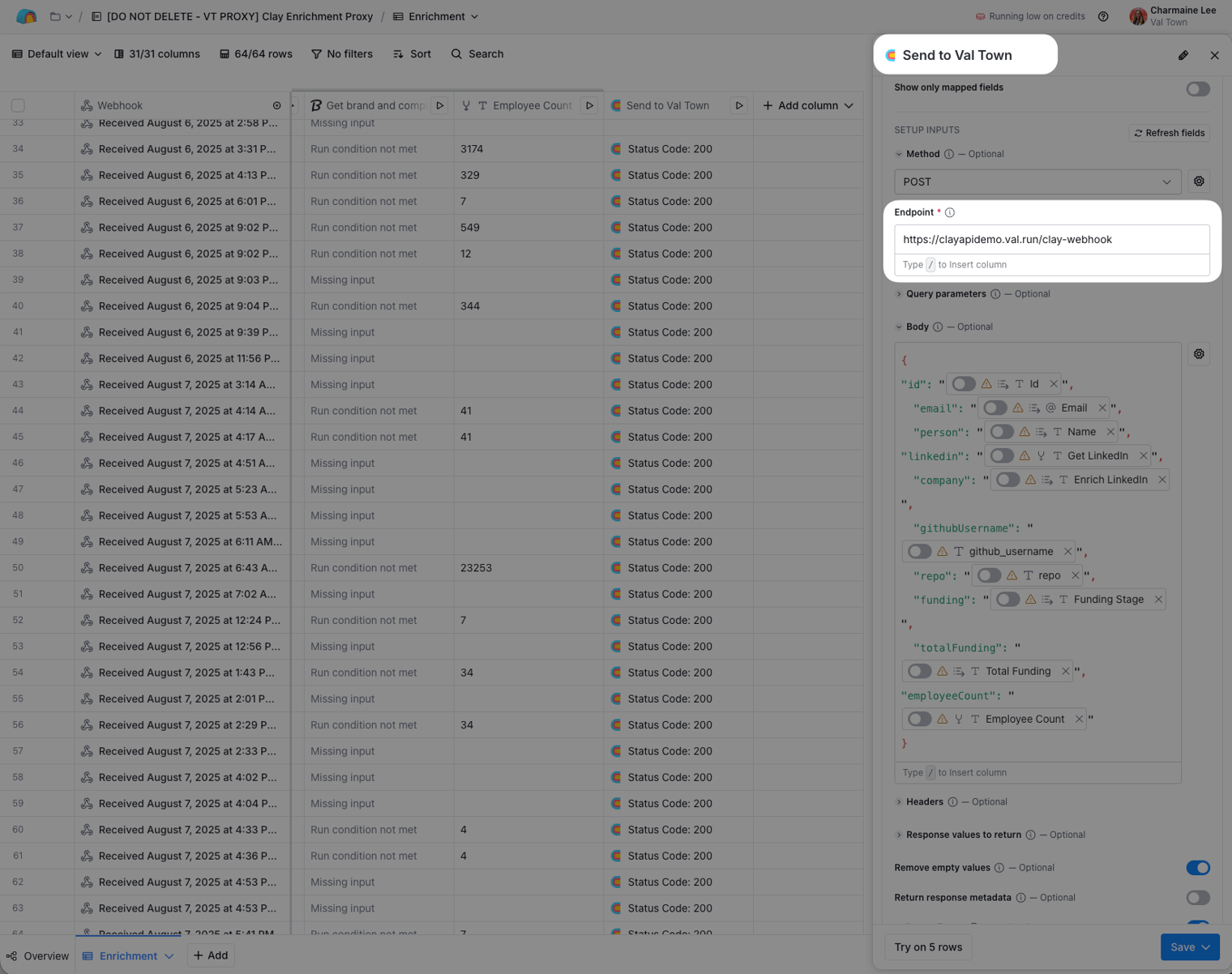Open the No filters menu
Viewport: 1232px width, 974px height.
[342, 54]
